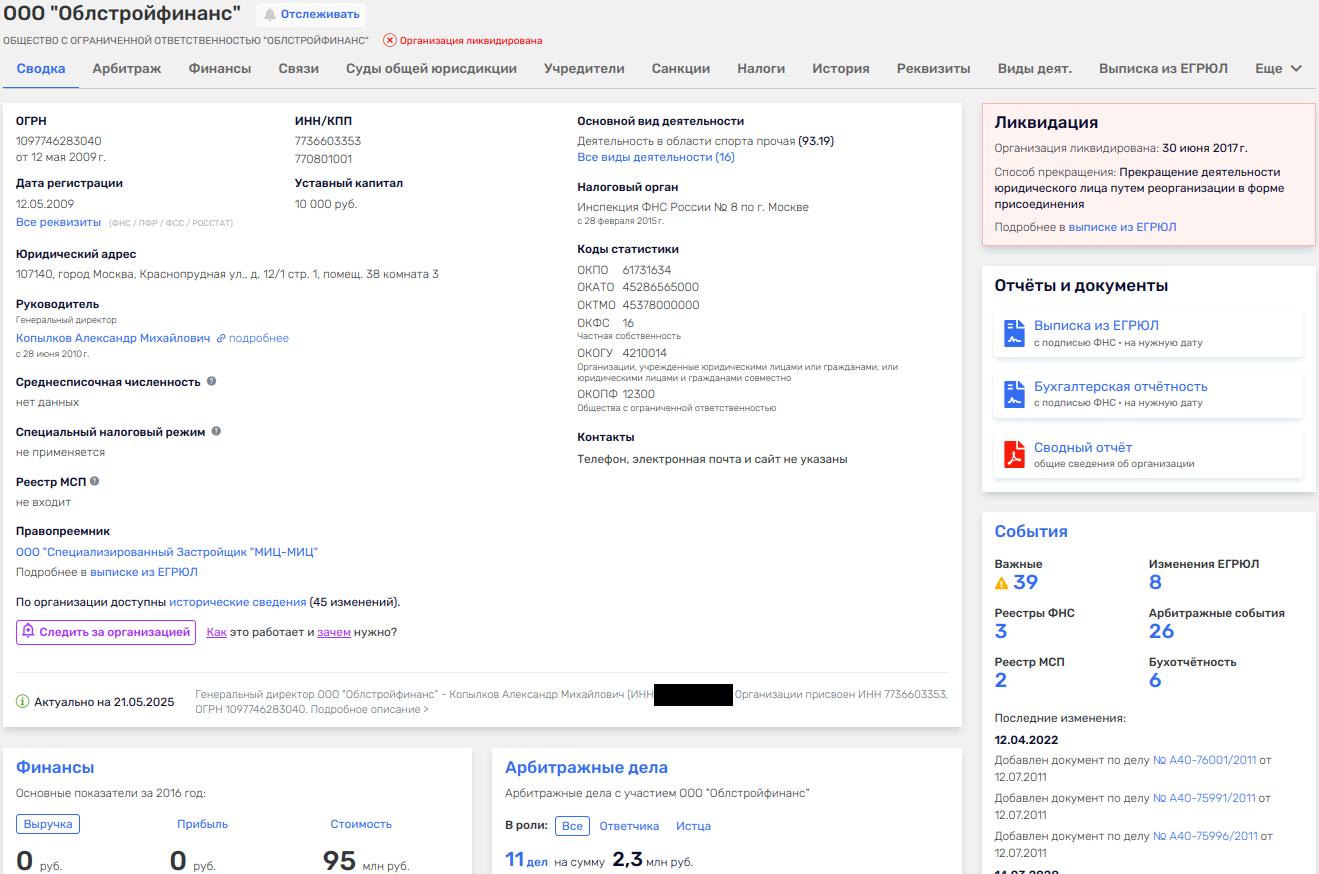The height and width of the screenshot is (874, 1319).
Task: Click the red liquidated status cross icon
Action: tap(390, 41)
